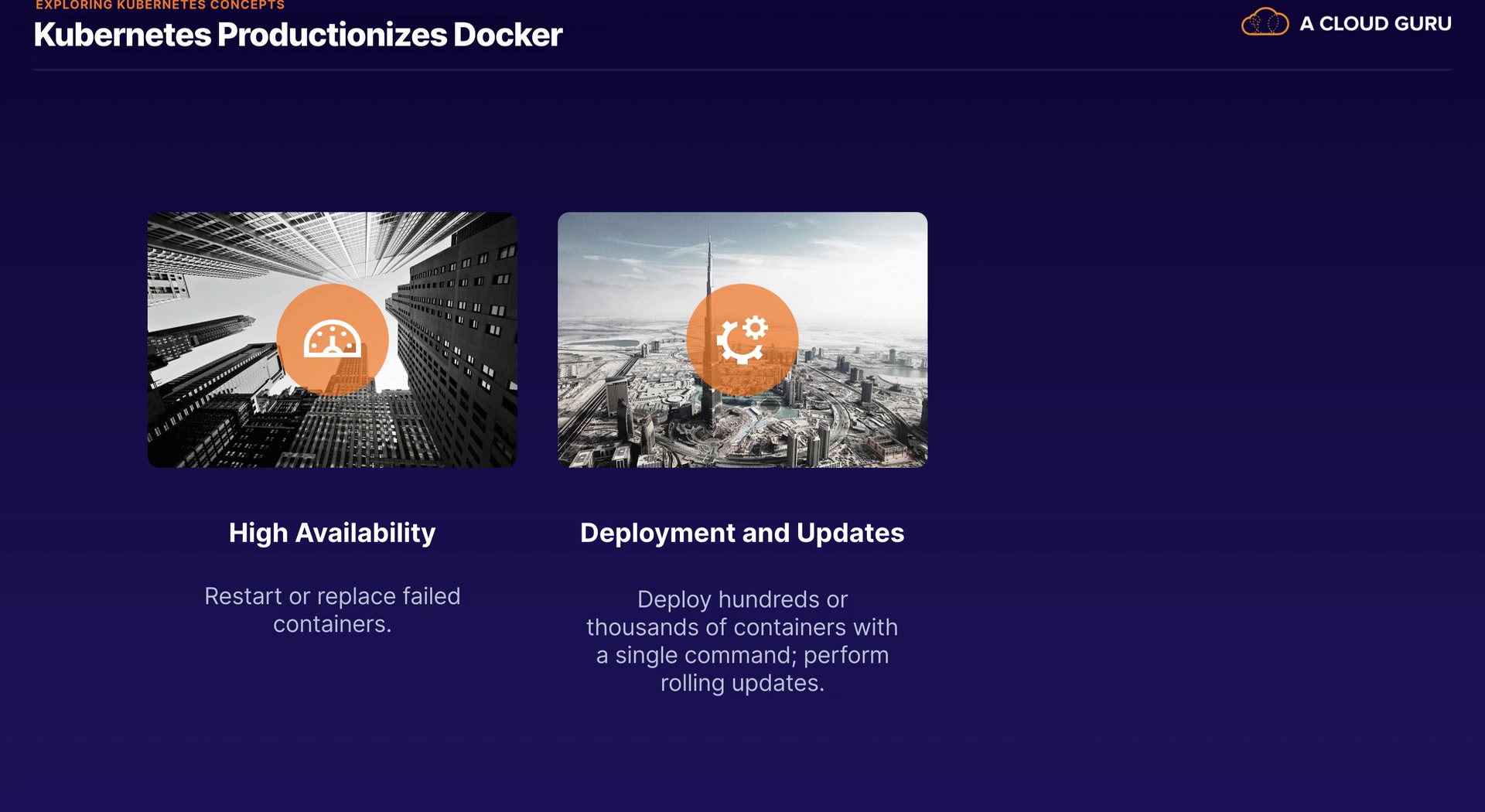The image size is (1485, 812).
Task: Click the Burj Khalifa spire in the photo
Action: [708, 255]
